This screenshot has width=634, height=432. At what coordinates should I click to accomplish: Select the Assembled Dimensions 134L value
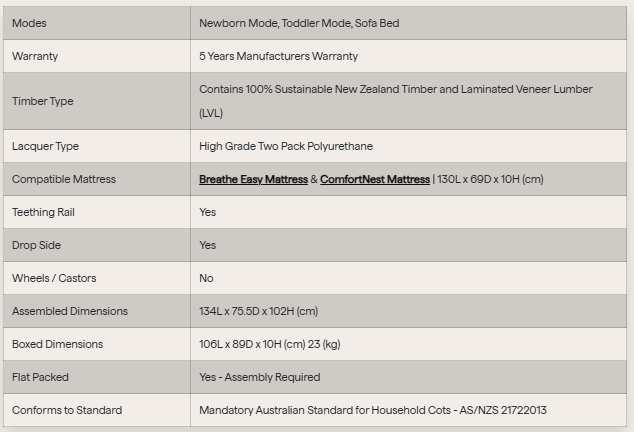tap(258, 311)
